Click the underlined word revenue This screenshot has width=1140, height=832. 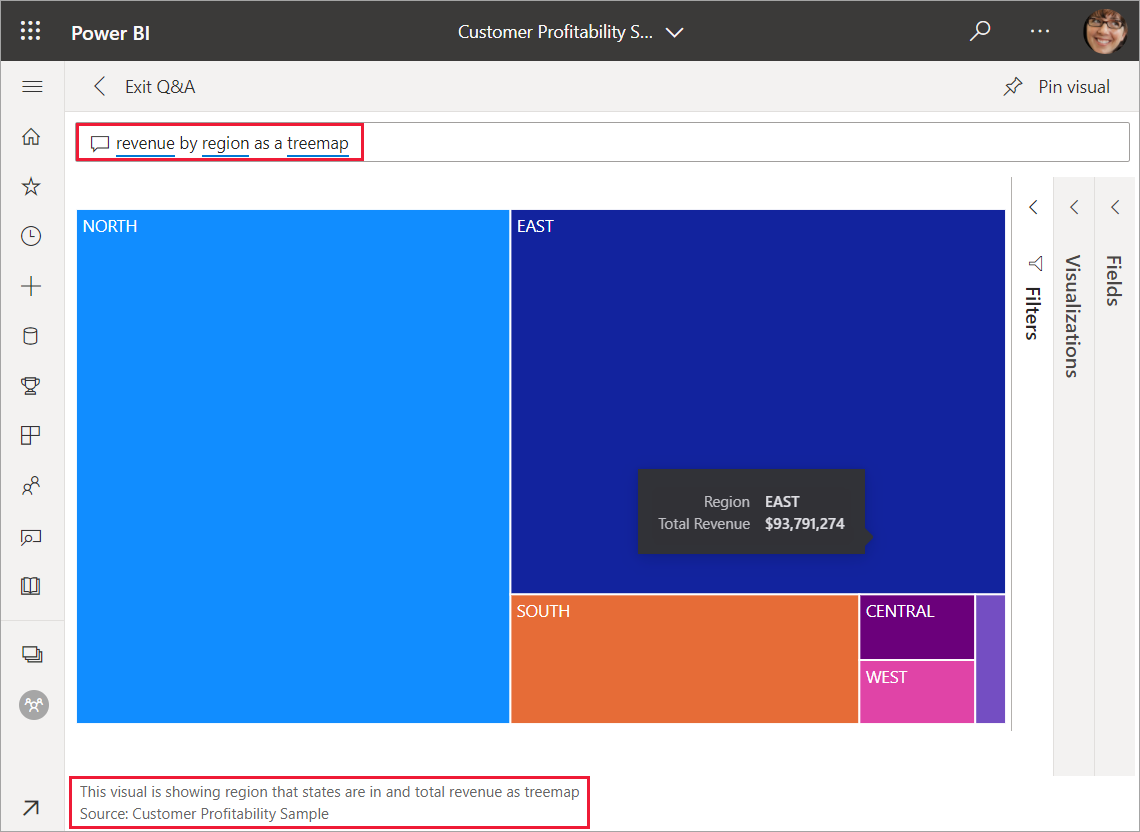[145, 143]
